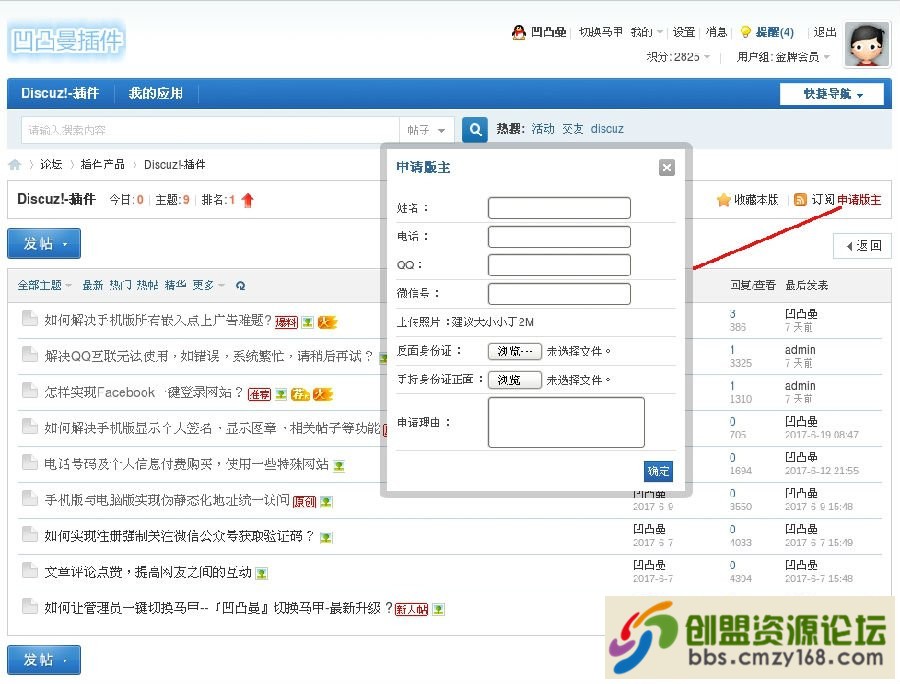Click the refresh icon after 更多 filter
The image size is (900, 684).
tap(240, 285)
